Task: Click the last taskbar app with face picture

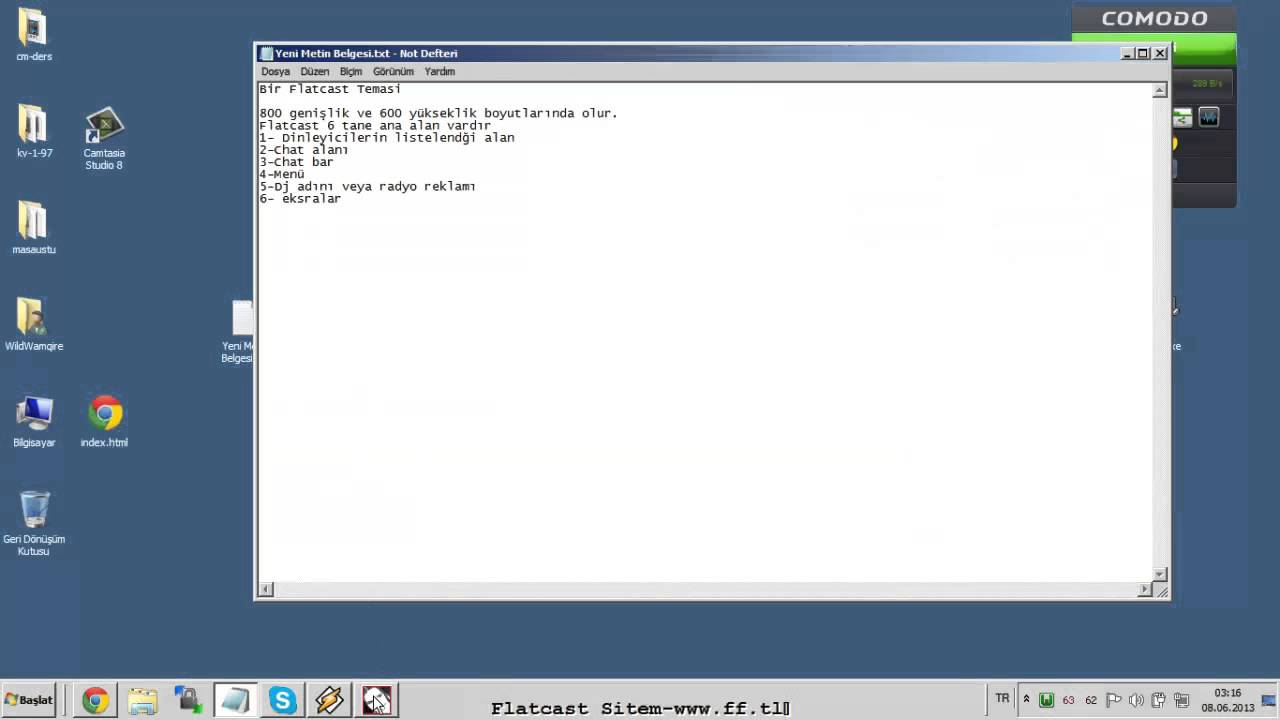Action: (x=376, y=701)
